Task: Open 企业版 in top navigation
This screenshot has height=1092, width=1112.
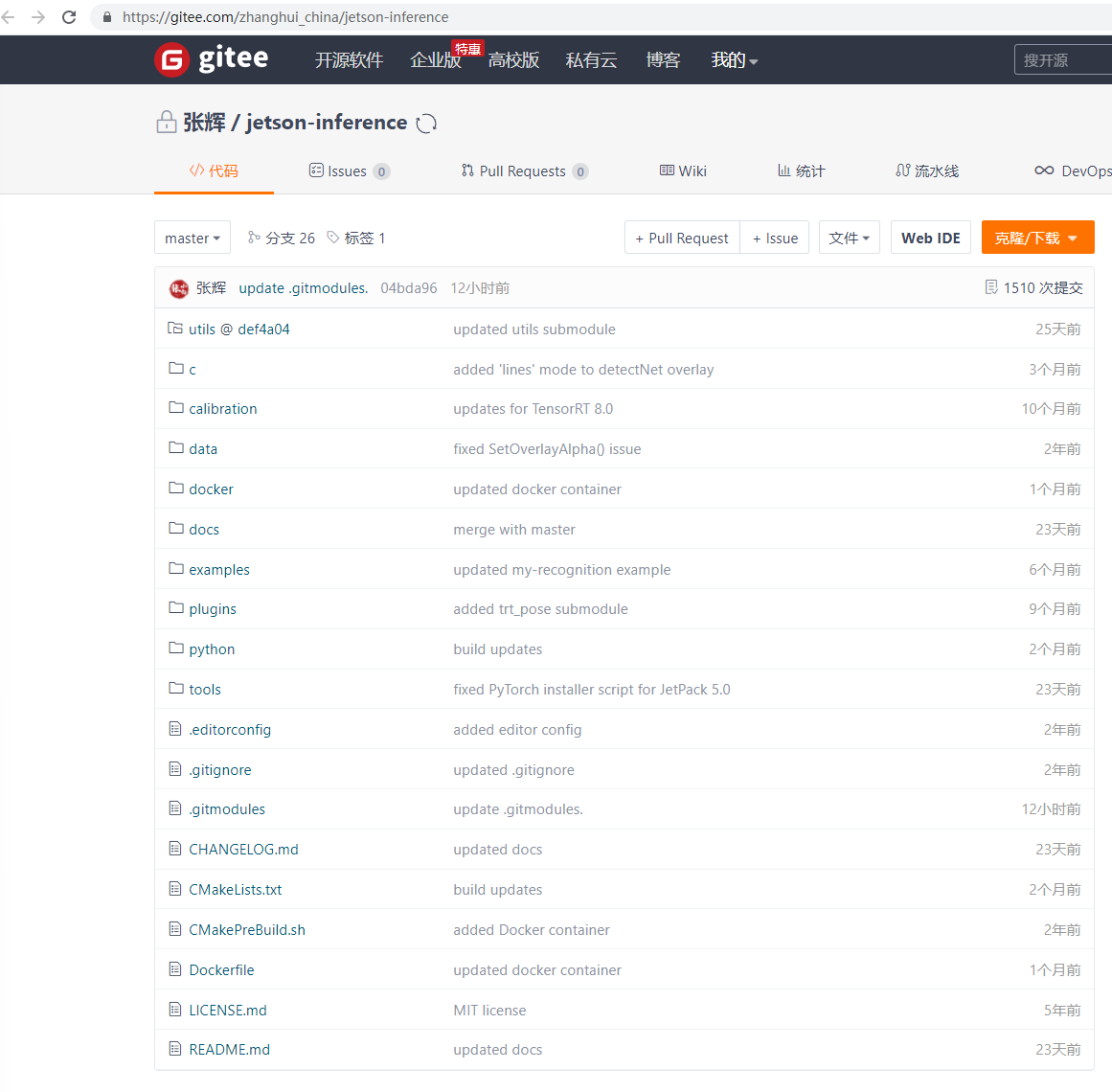Action: [436, 60]
